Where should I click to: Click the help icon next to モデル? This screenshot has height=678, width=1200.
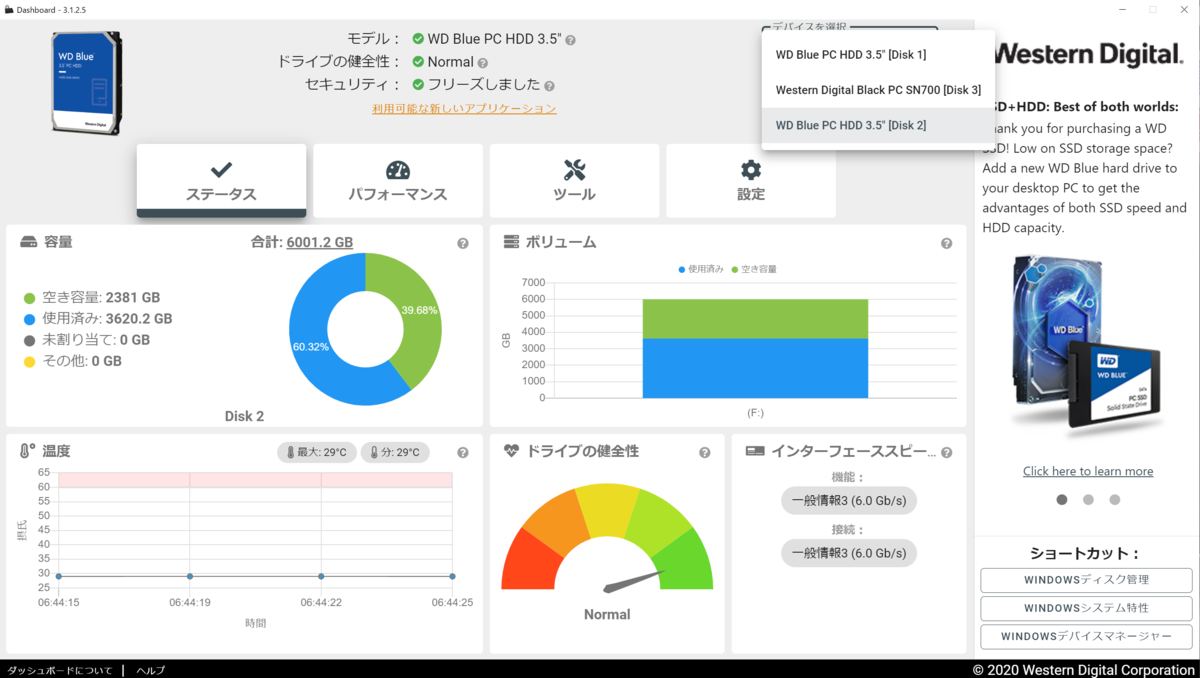pyautogui.click(x=570, y=40)
